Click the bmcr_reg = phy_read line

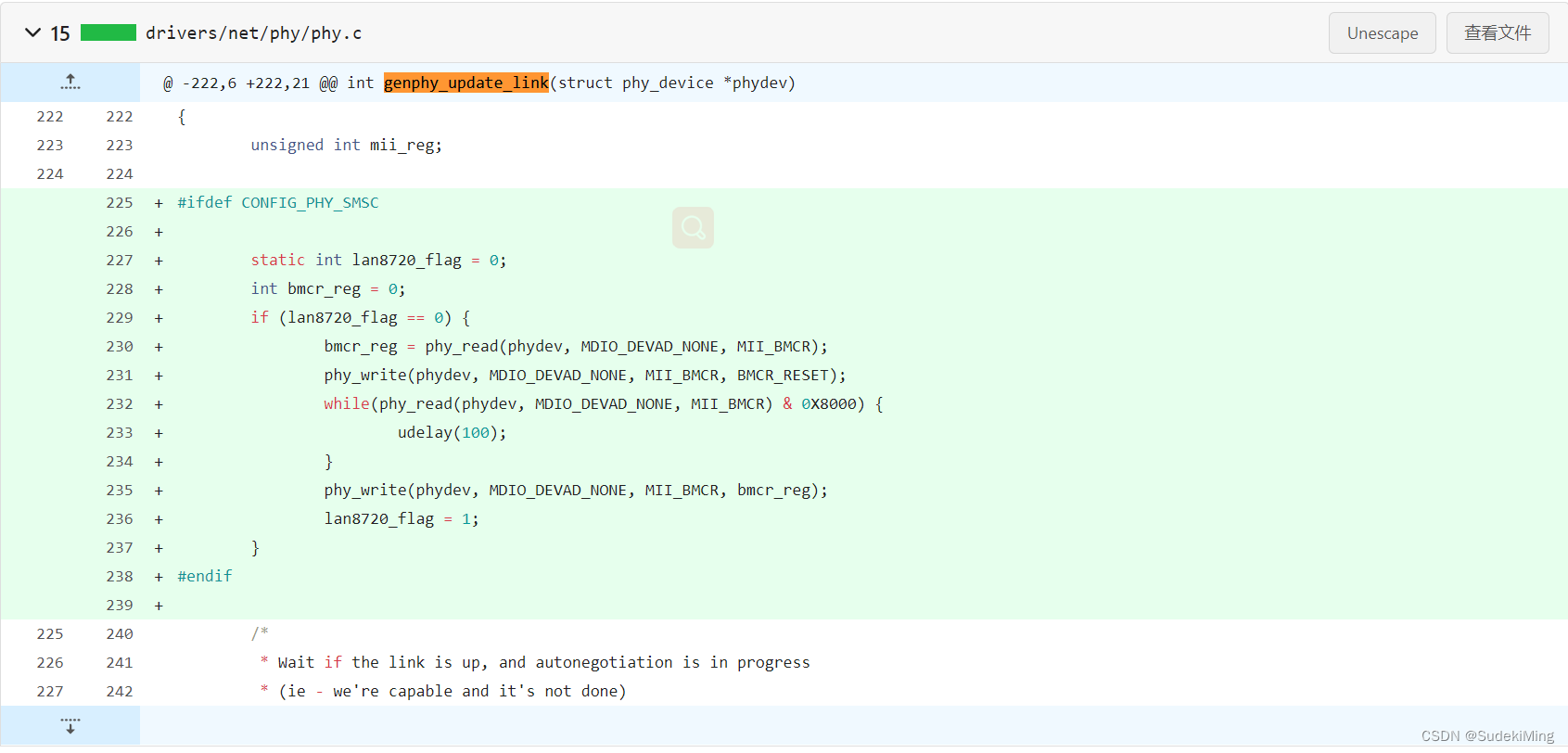coord(576,346)
